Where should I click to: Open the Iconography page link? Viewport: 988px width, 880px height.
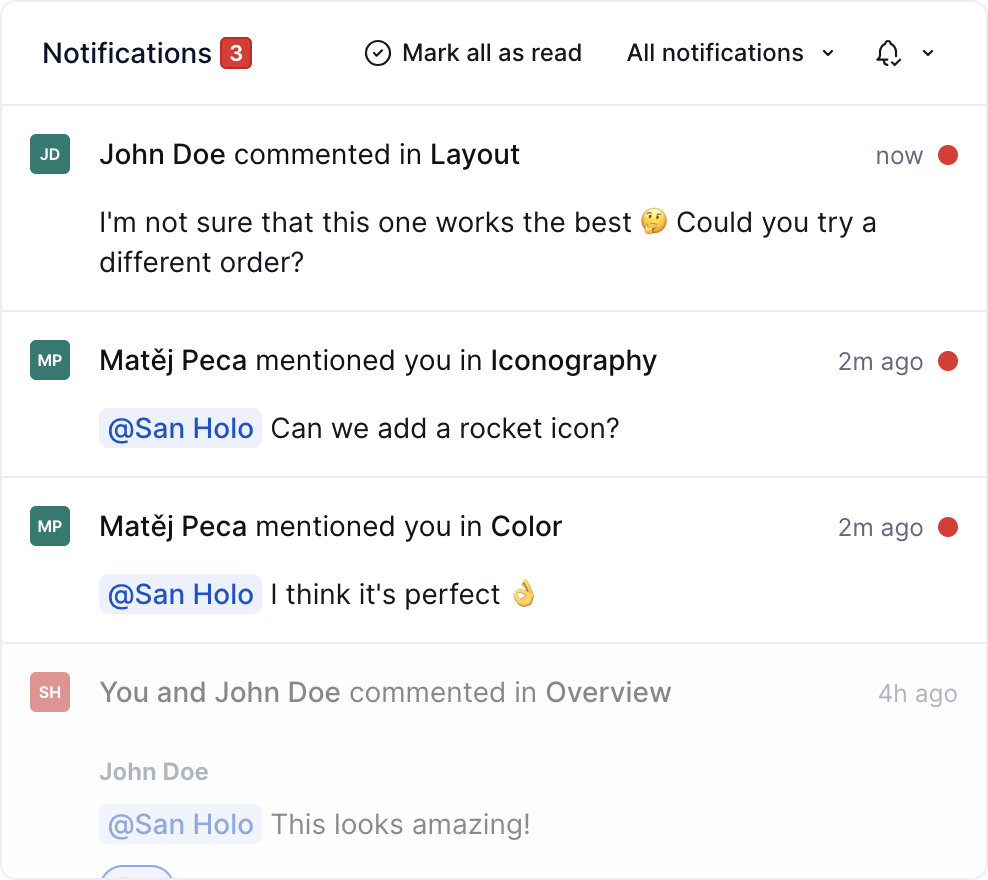[574, 361]
